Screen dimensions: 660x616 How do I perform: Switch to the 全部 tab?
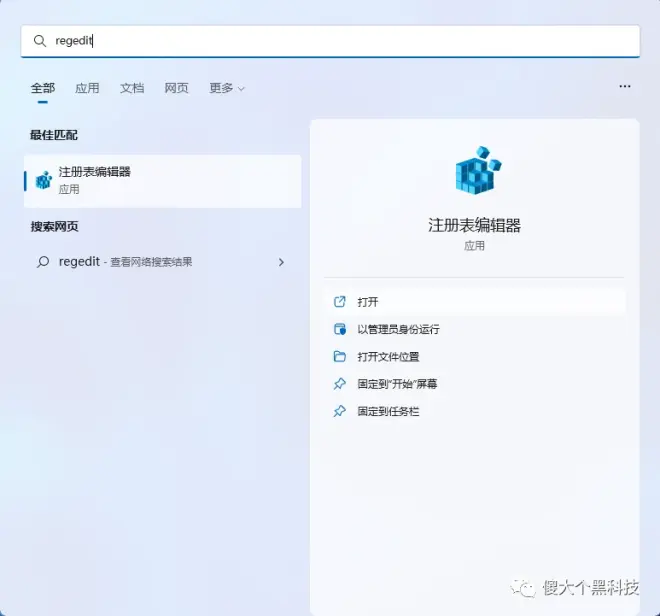tap(43, 88)
